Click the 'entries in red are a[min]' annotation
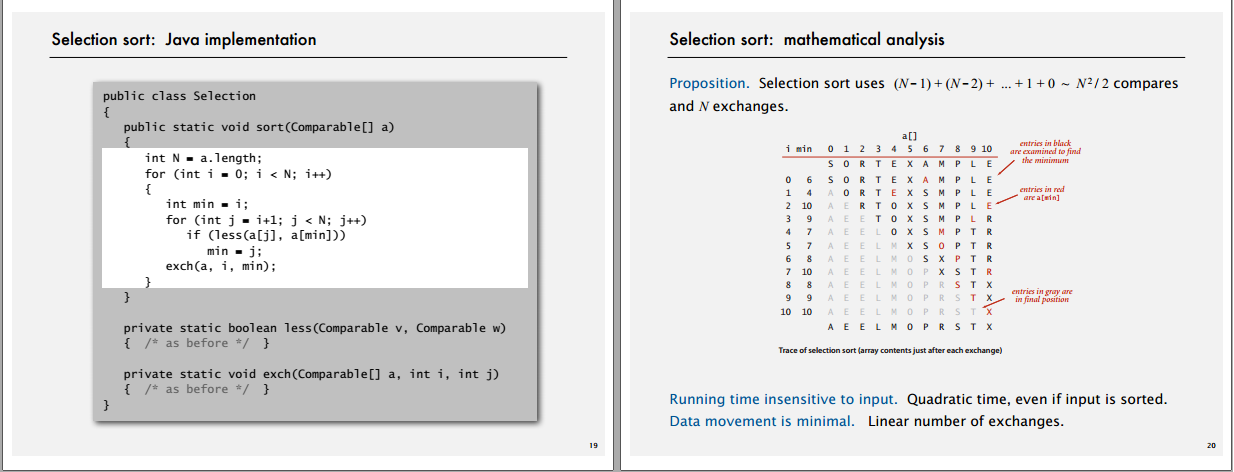1234x472 pixels. (x=1045, y=193)
